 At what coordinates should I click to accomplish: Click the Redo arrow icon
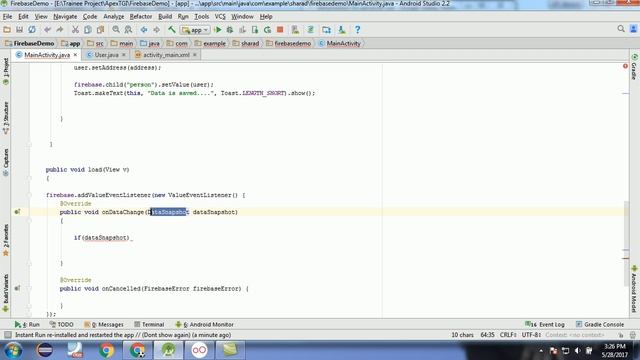pyautogui.click(x=60, y=30)
